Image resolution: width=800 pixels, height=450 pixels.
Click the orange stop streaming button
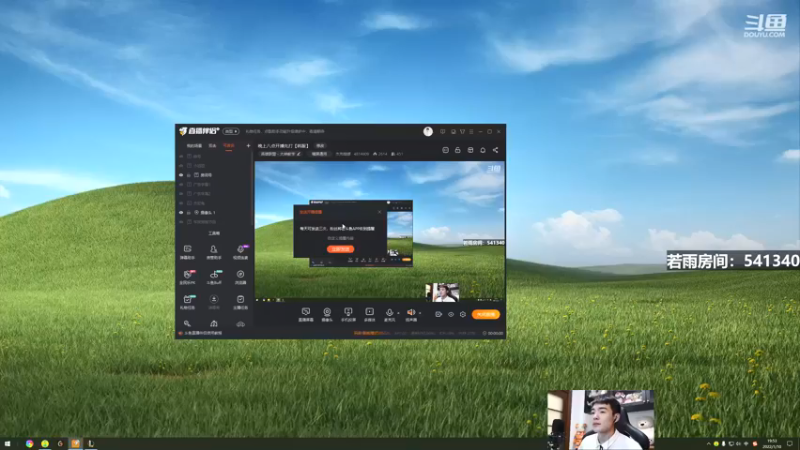tap(486, 314)
